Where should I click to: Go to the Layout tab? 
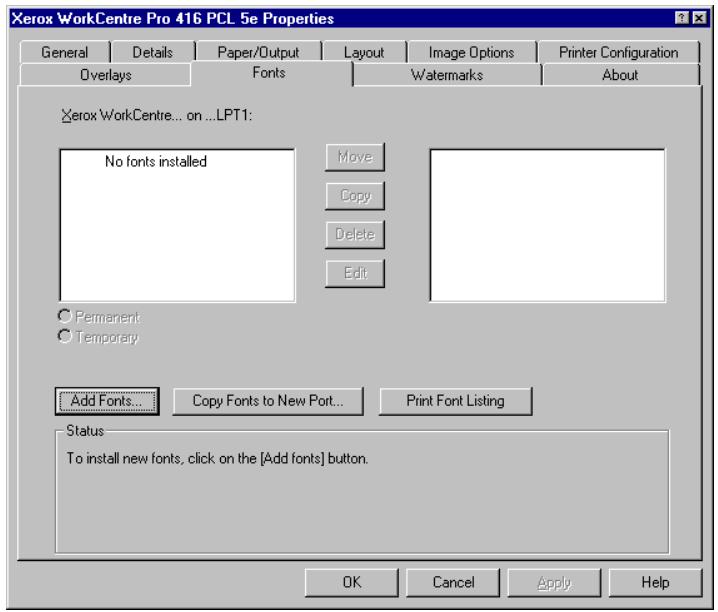pos(364,52)
